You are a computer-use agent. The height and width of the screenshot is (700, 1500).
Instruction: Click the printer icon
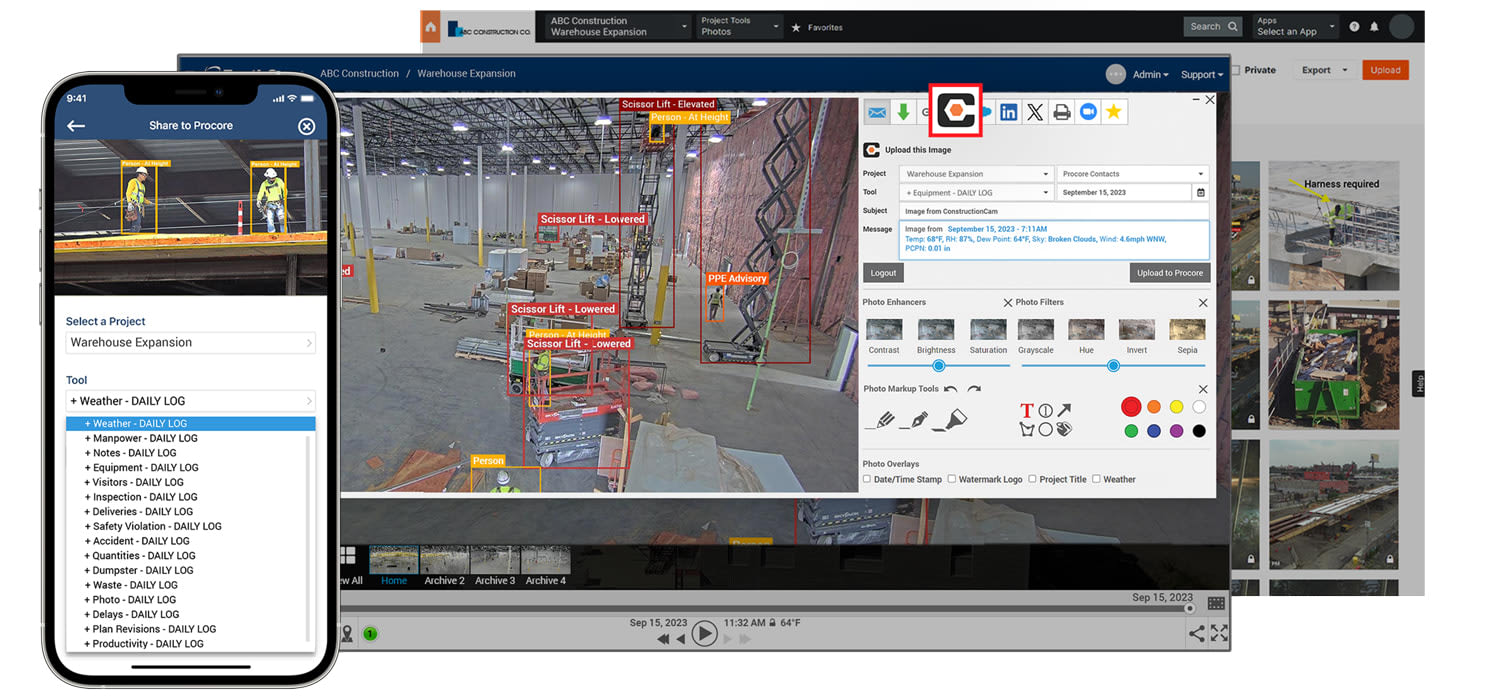click(x=1062, y=112)
